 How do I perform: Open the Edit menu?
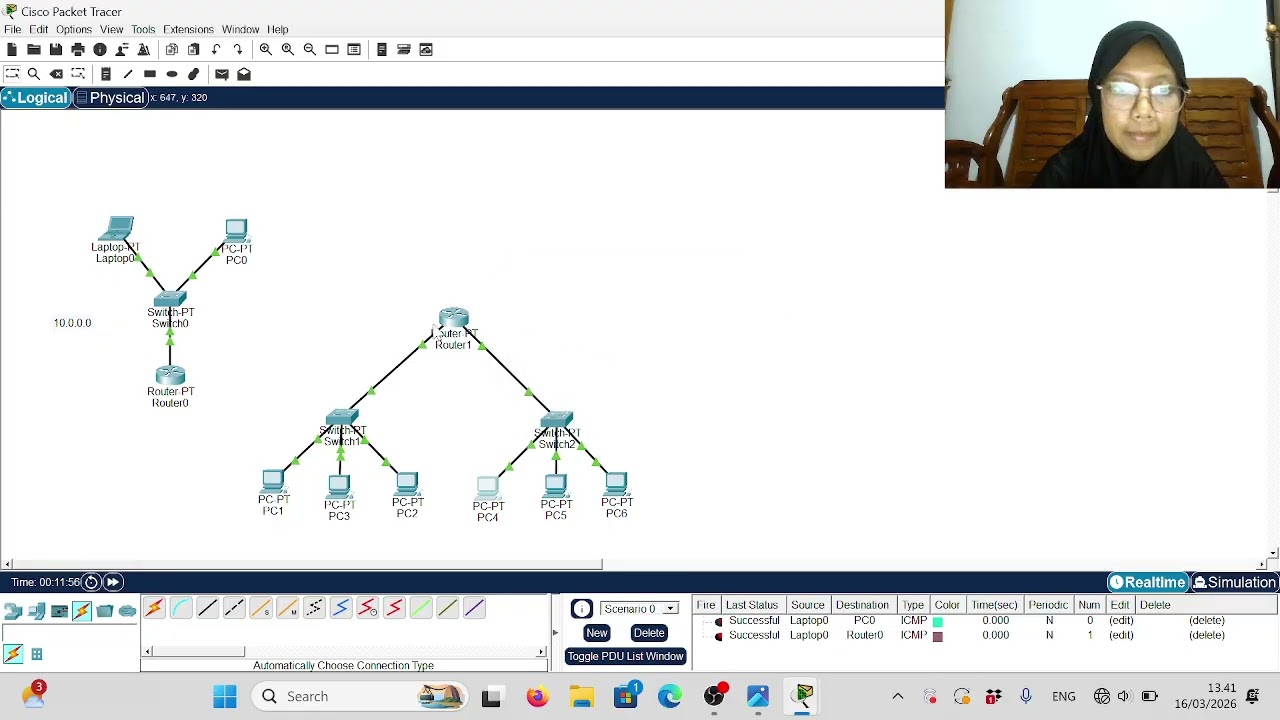click(x=39, y=29)
